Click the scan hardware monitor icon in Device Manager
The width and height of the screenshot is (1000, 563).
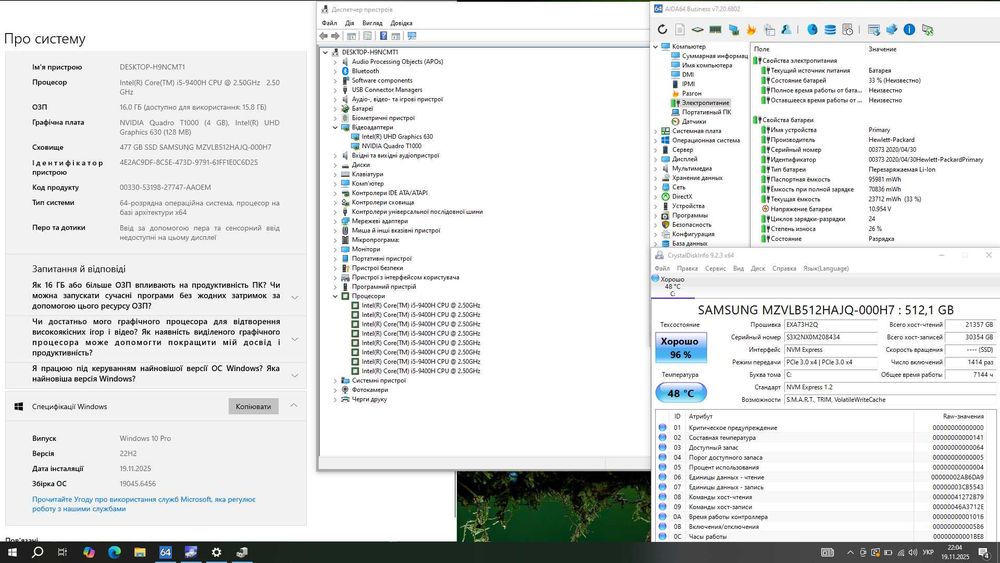411,36
